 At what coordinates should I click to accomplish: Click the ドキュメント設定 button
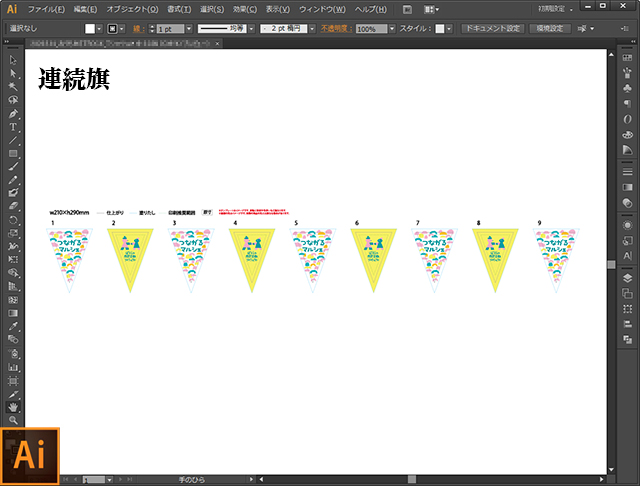point(491,29)
